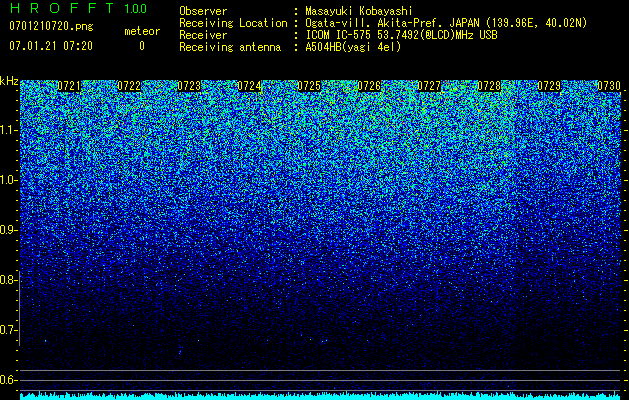
Task: Click the 0730 time marker
Action: point(609,86)
